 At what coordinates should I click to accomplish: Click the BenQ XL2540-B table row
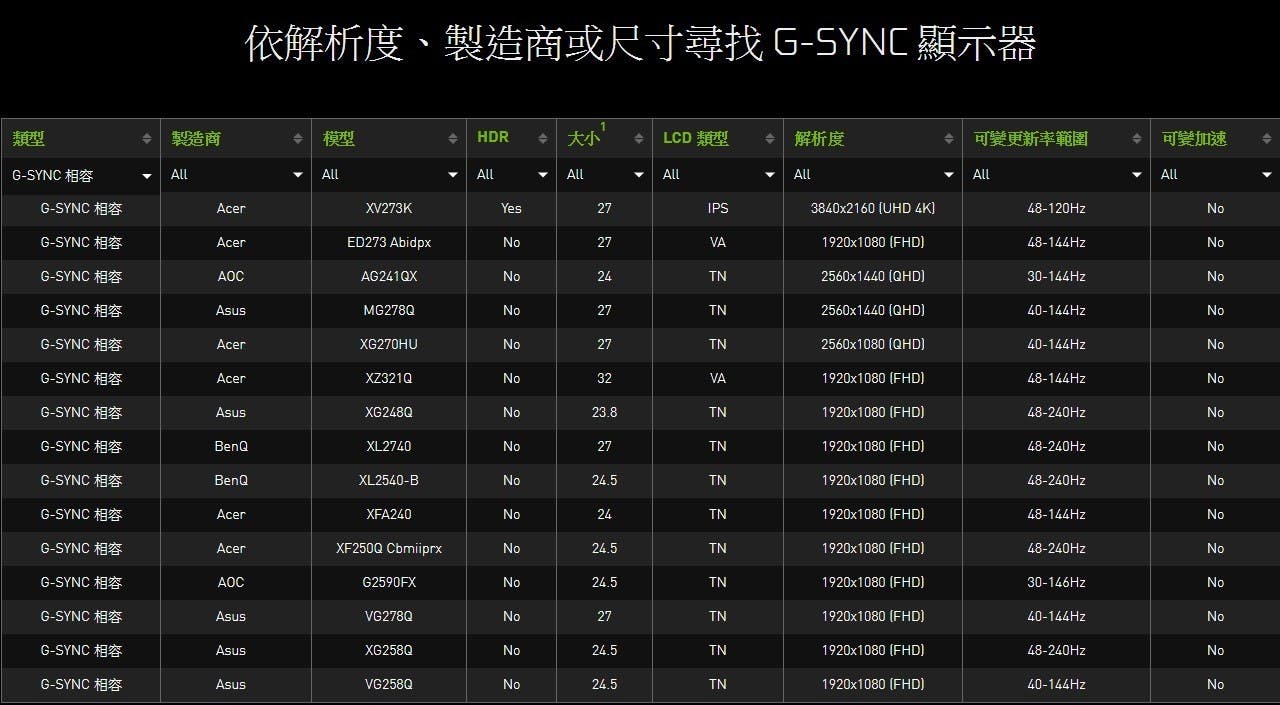(640, 481)
